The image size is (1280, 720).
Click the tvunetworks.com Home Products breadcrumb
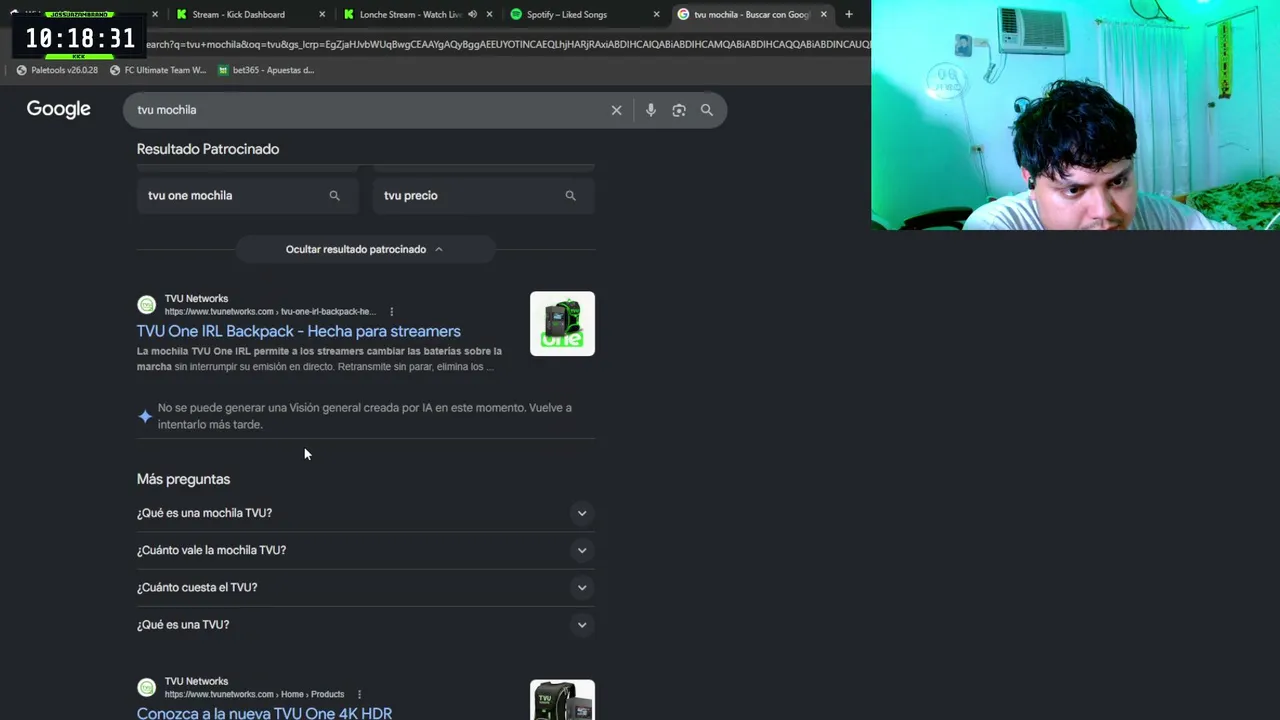(254, 694)
